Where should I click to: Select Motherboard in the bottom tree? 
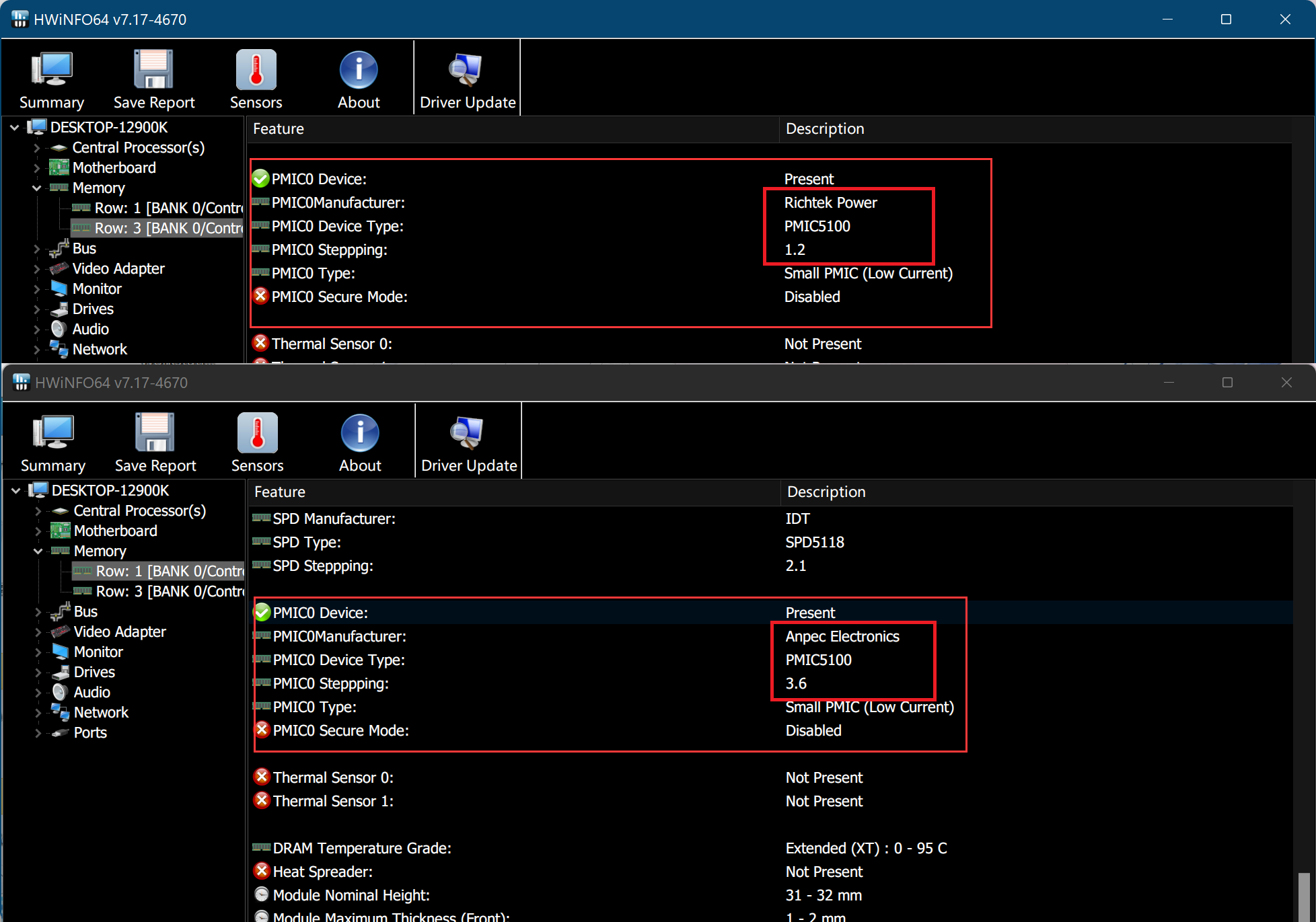click(x=115, y=531)
